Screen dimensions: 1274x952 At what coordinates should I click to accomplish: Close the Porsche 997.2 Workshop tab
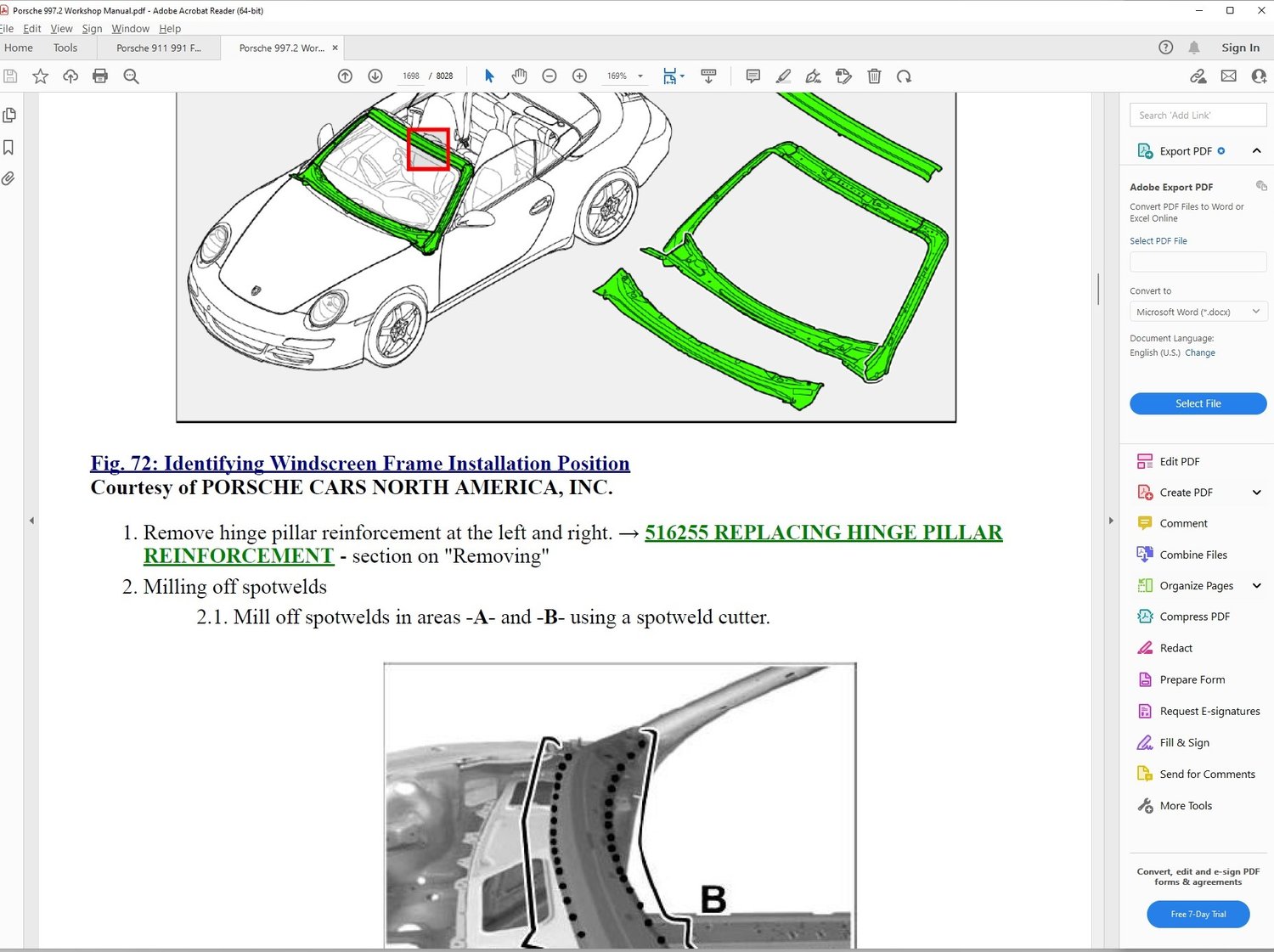point(335,48)
